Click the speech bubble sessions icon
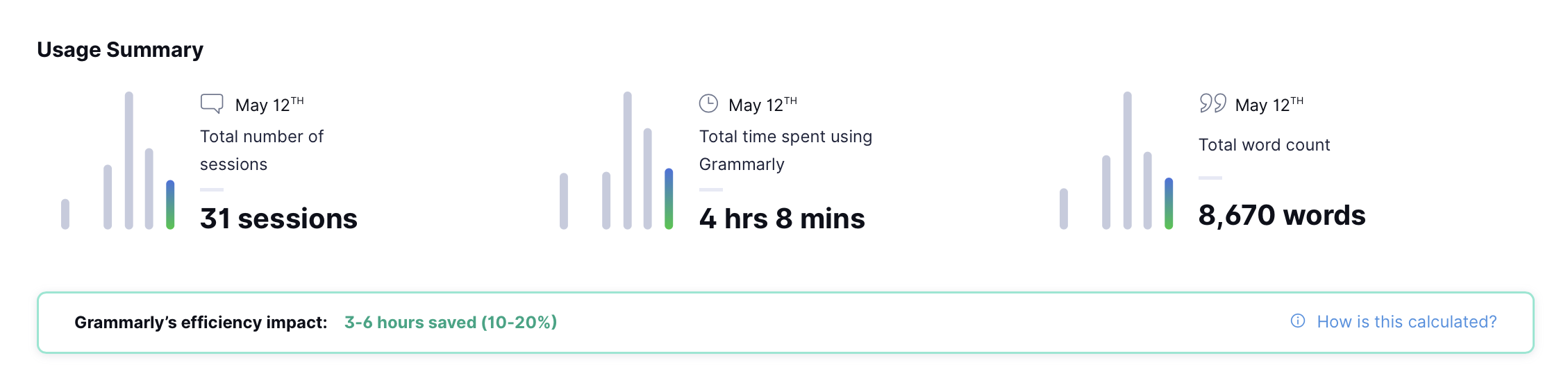The height and width of the screenshot is (383, 1568). [212, 103]
